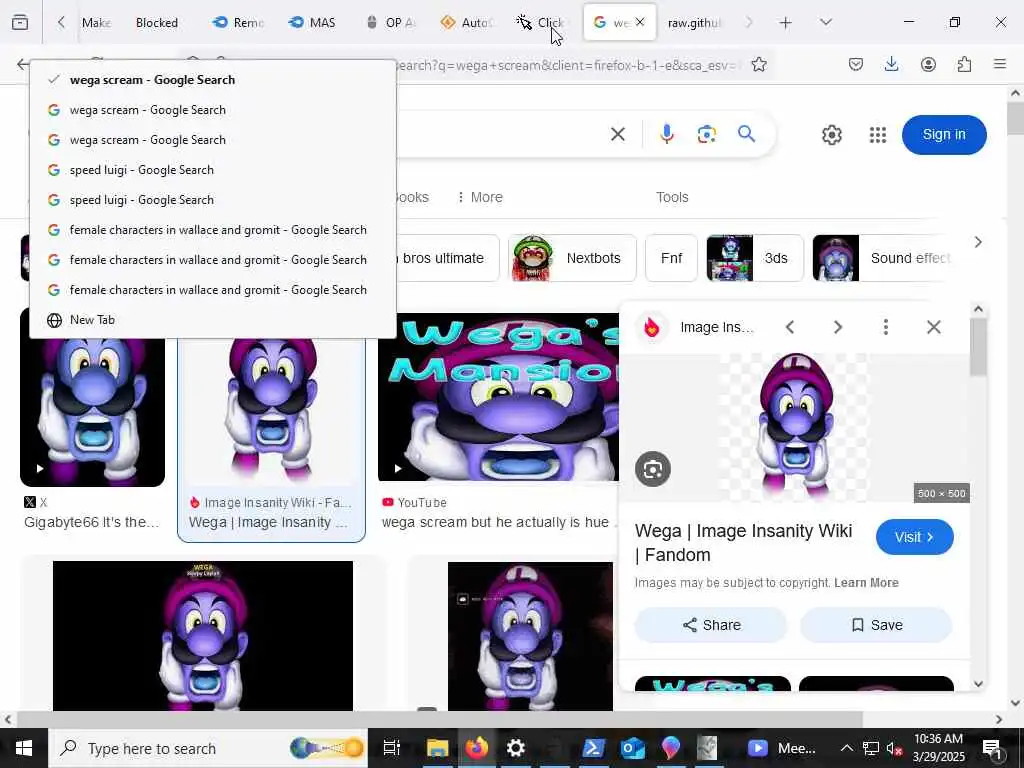The width and height of the screenshot is (1024, 768).
Task: Open the Save to Pocket icon
Action: coord(856,64)
